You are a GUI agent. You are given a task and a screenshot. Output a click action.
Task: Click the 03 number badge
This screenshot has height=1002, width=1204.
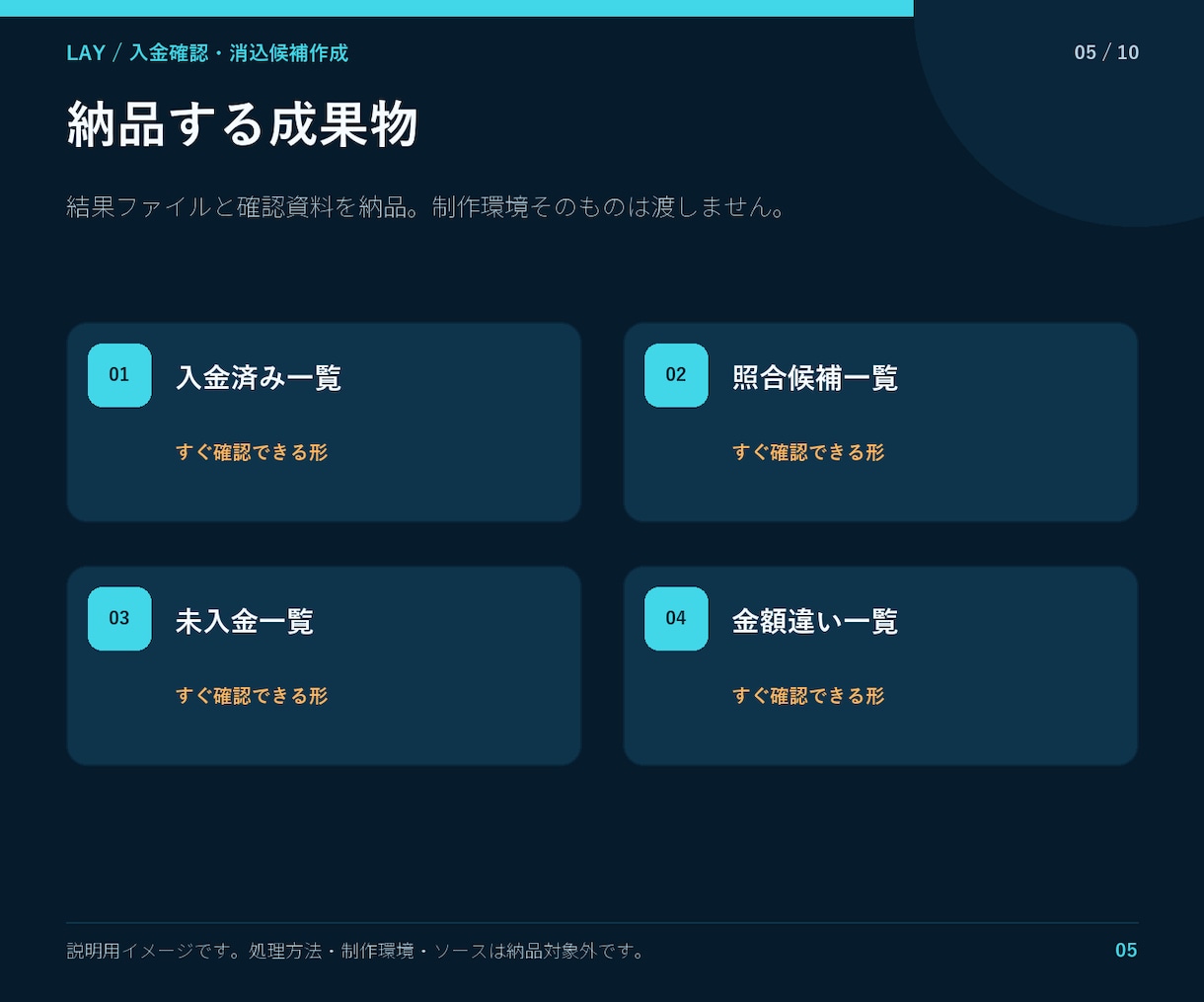pos(119,619)
